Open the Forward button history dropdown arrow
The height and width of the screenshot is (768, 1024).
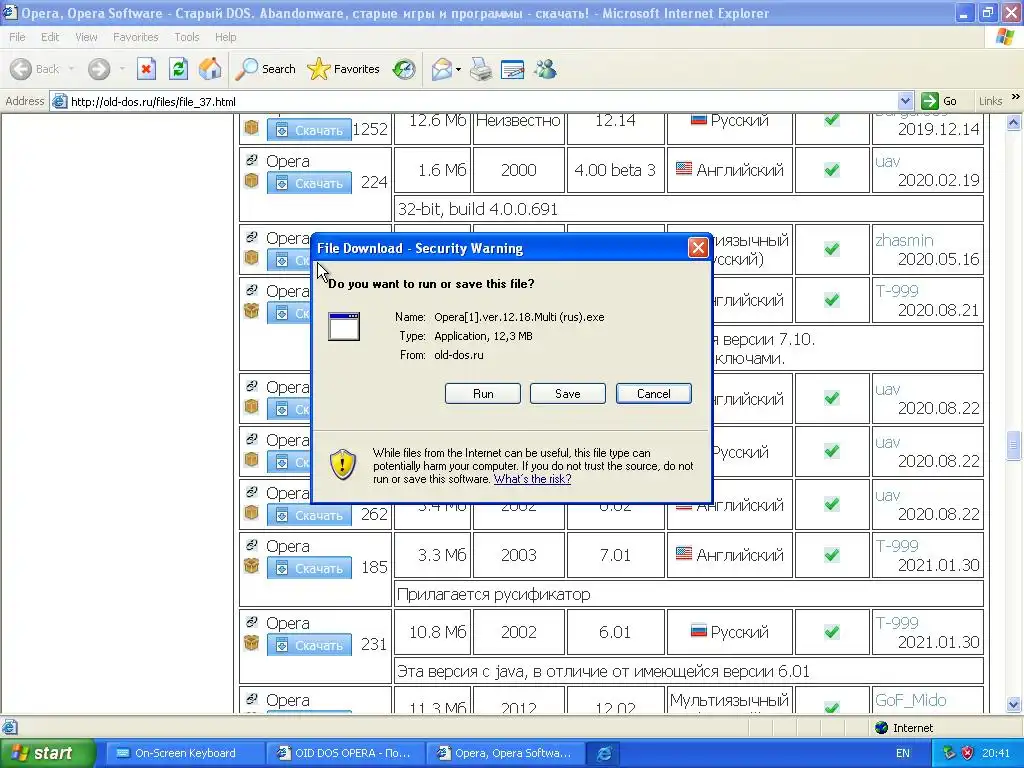pyautogui.click(x=121, y=69)
